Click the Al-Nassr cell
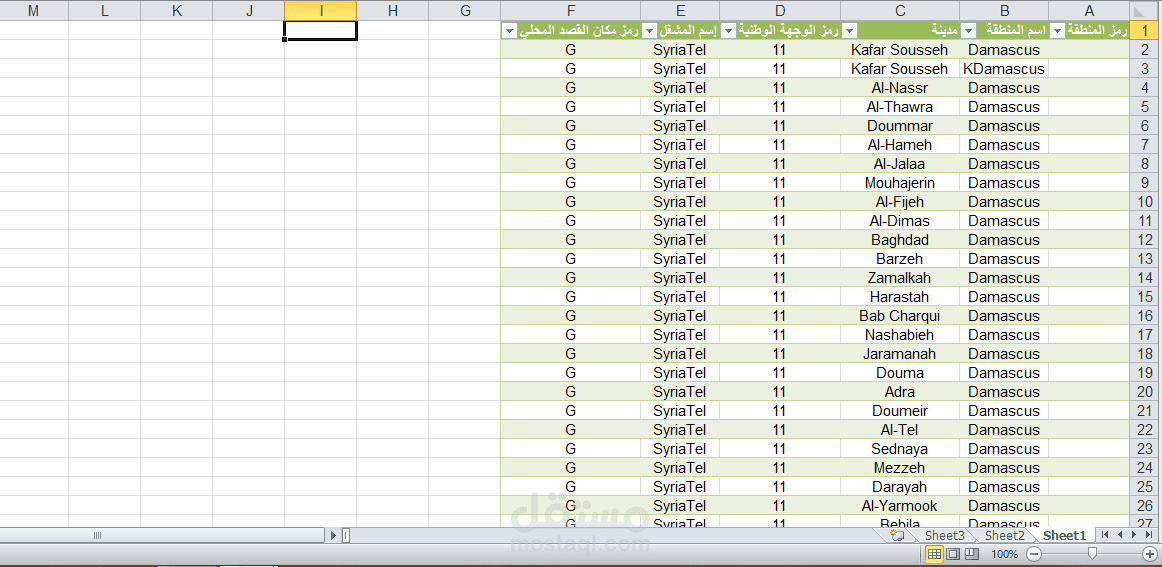 click(900, 88)
